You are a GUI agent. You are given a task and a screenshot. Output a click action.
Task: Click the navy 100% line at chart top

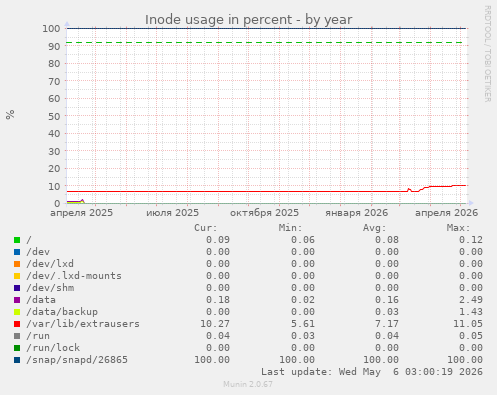(x=266, y=28)
